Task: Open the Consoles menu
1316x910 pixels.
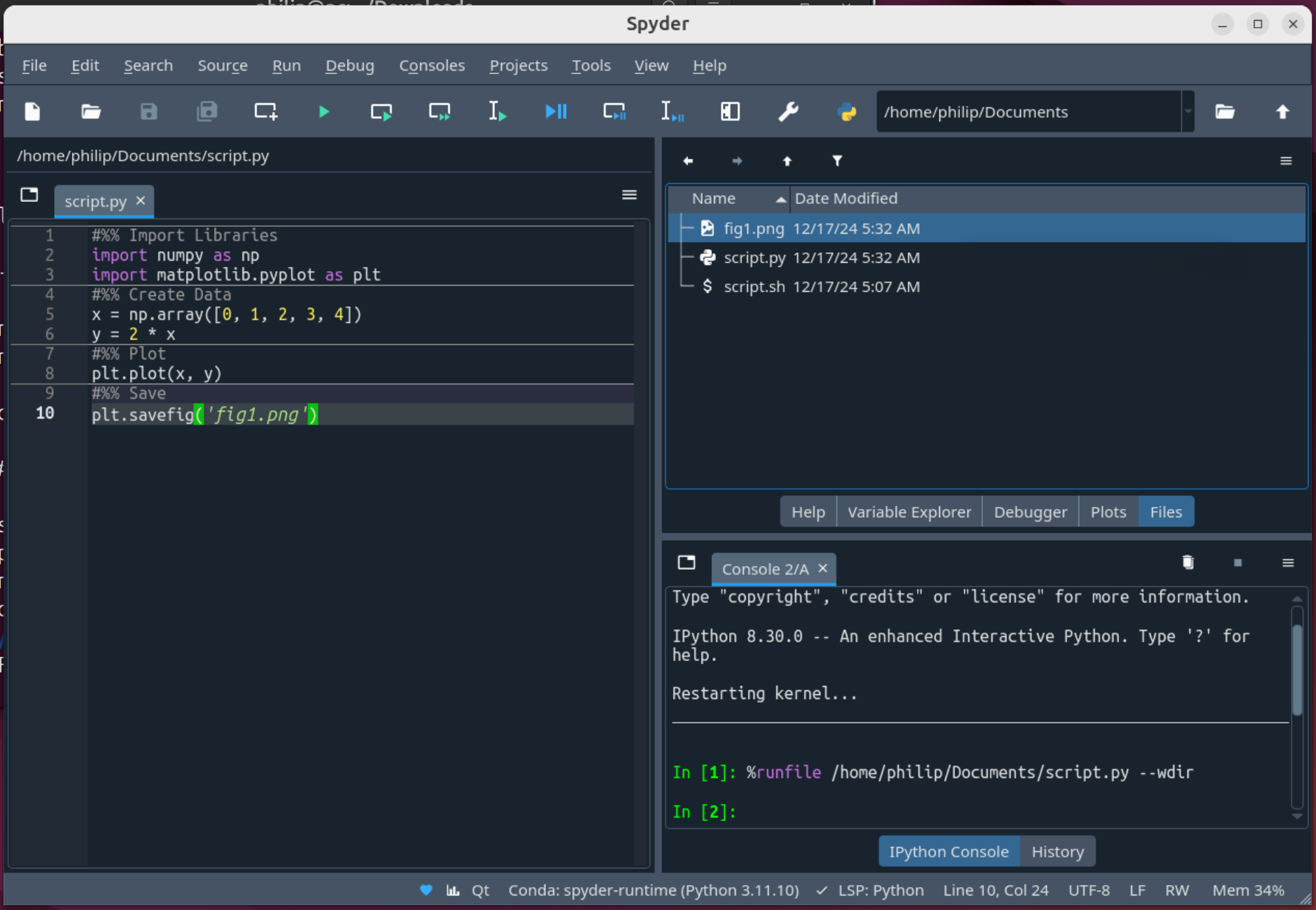Action: [x=432, y=66]
